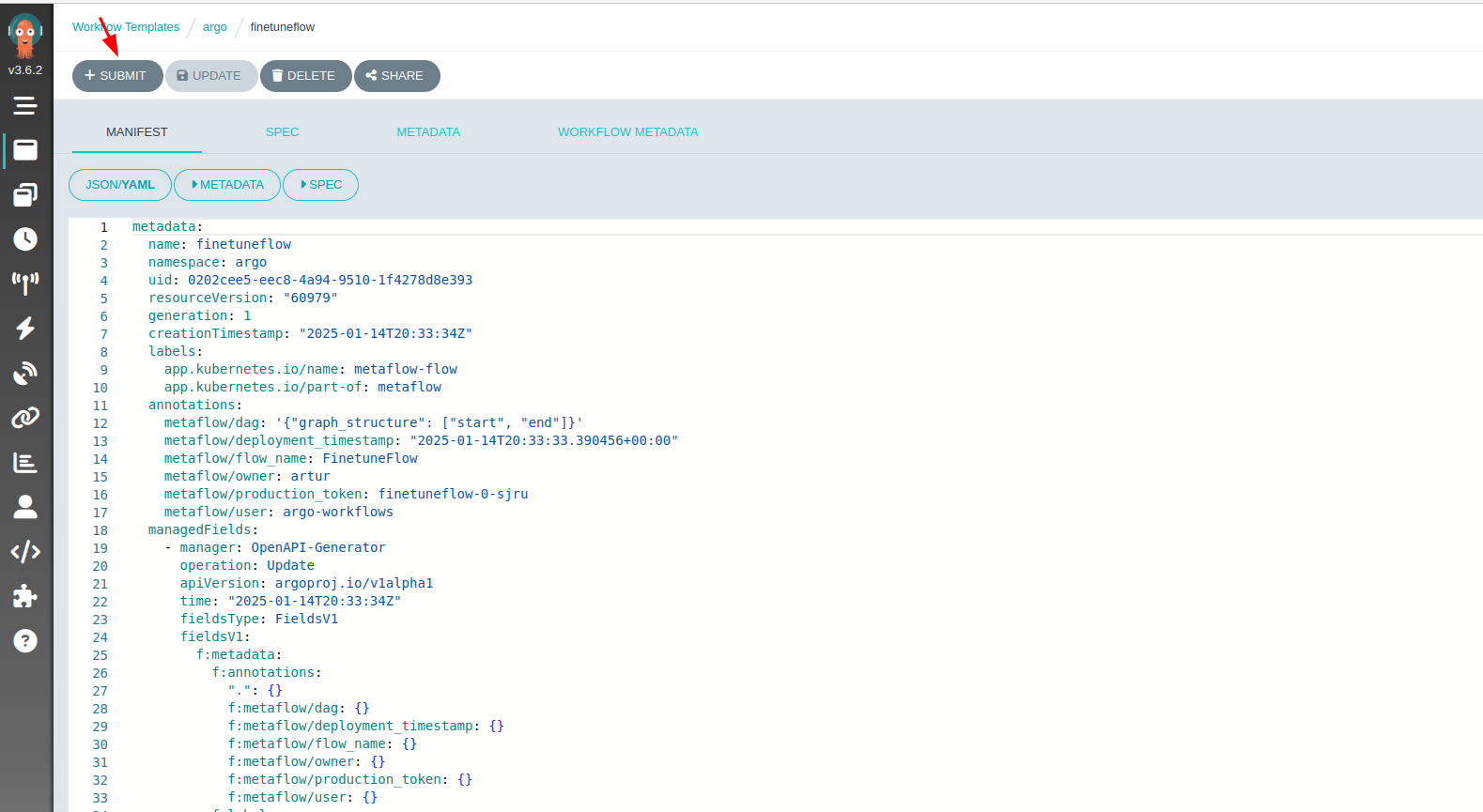Open Help question mark icon
The height and width of the screenshot is (812, 1483).
pos(25,641)
